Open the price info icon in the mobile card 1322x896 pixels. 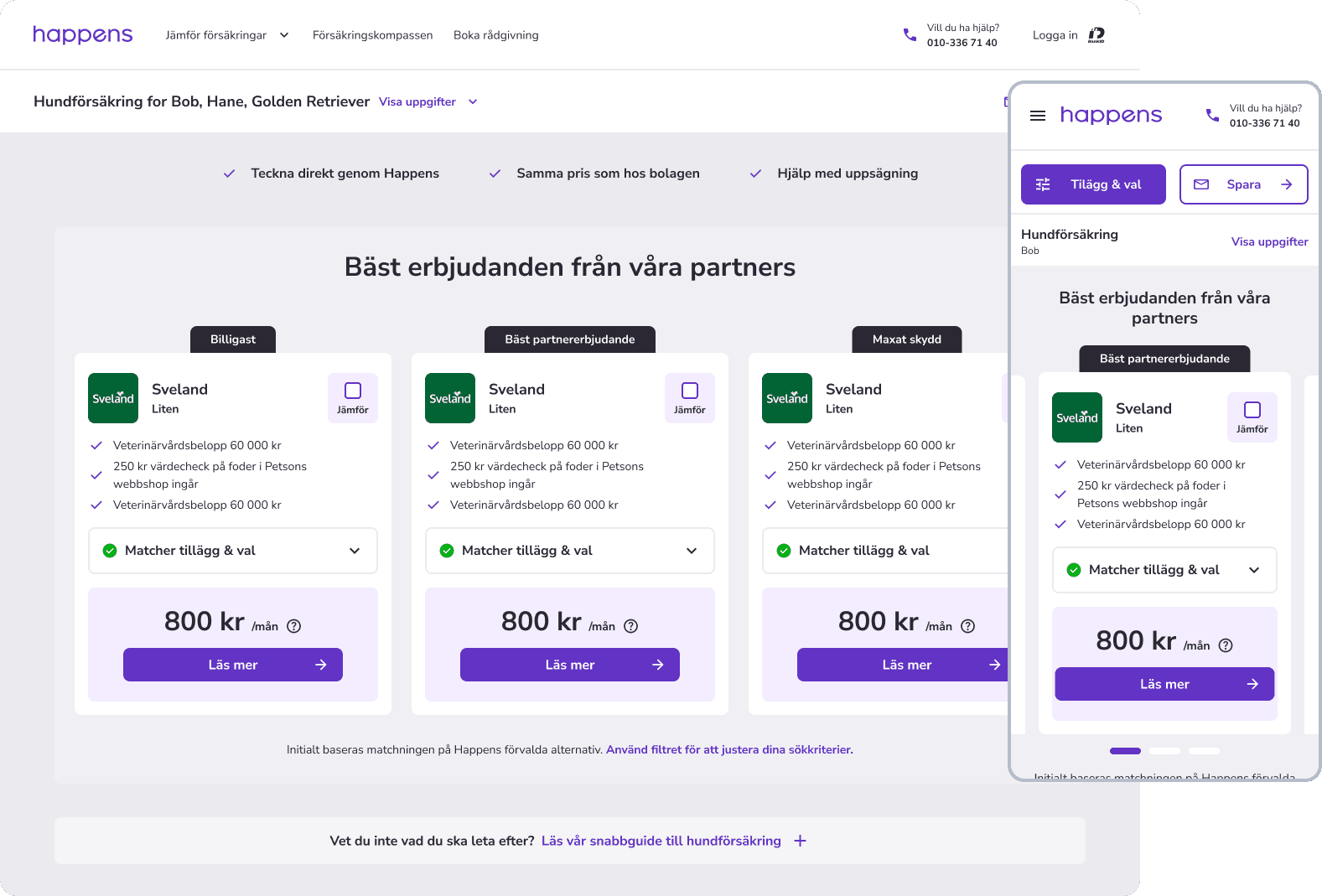click(x=1226, y=645)
